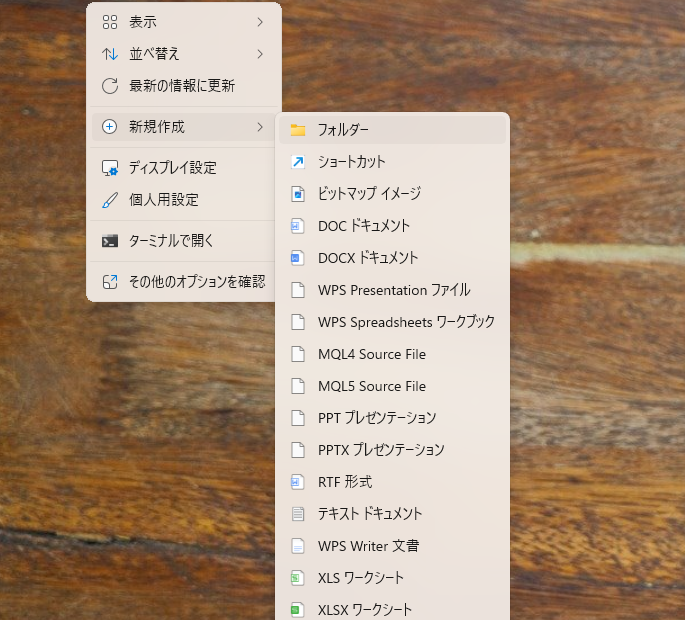Click the WPS Presentation file icon

[x=298, y=290]
